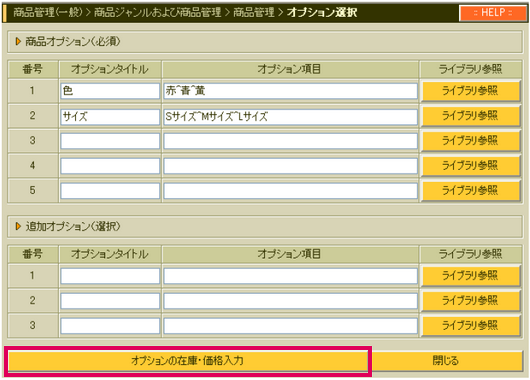Click ライブラリ参照 for additional option row 3
Image resolution: width=530 pixels, height=380 pixels.
coord(470,326)
